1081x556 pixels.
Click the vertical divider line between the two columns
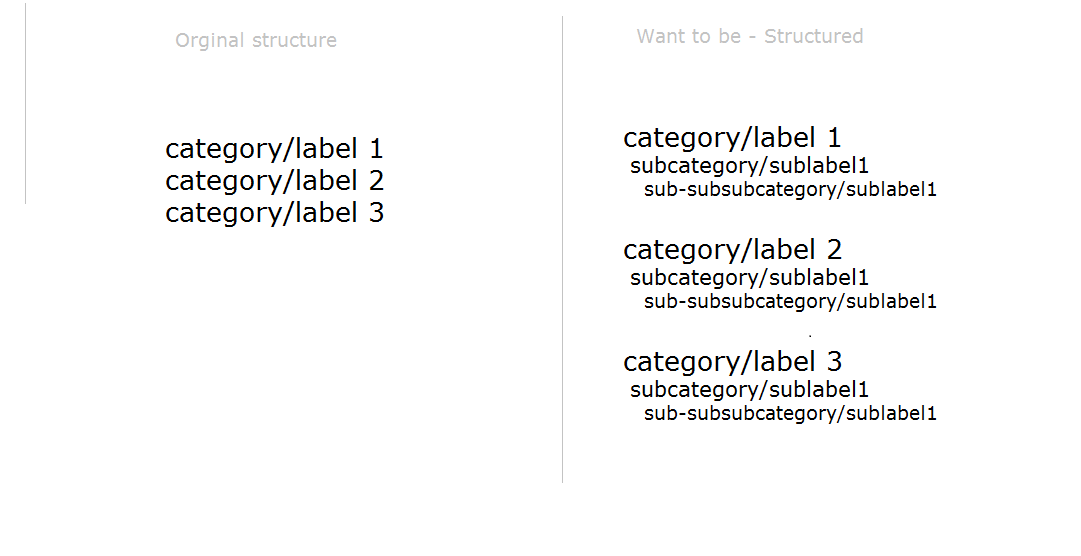[563, 249]
